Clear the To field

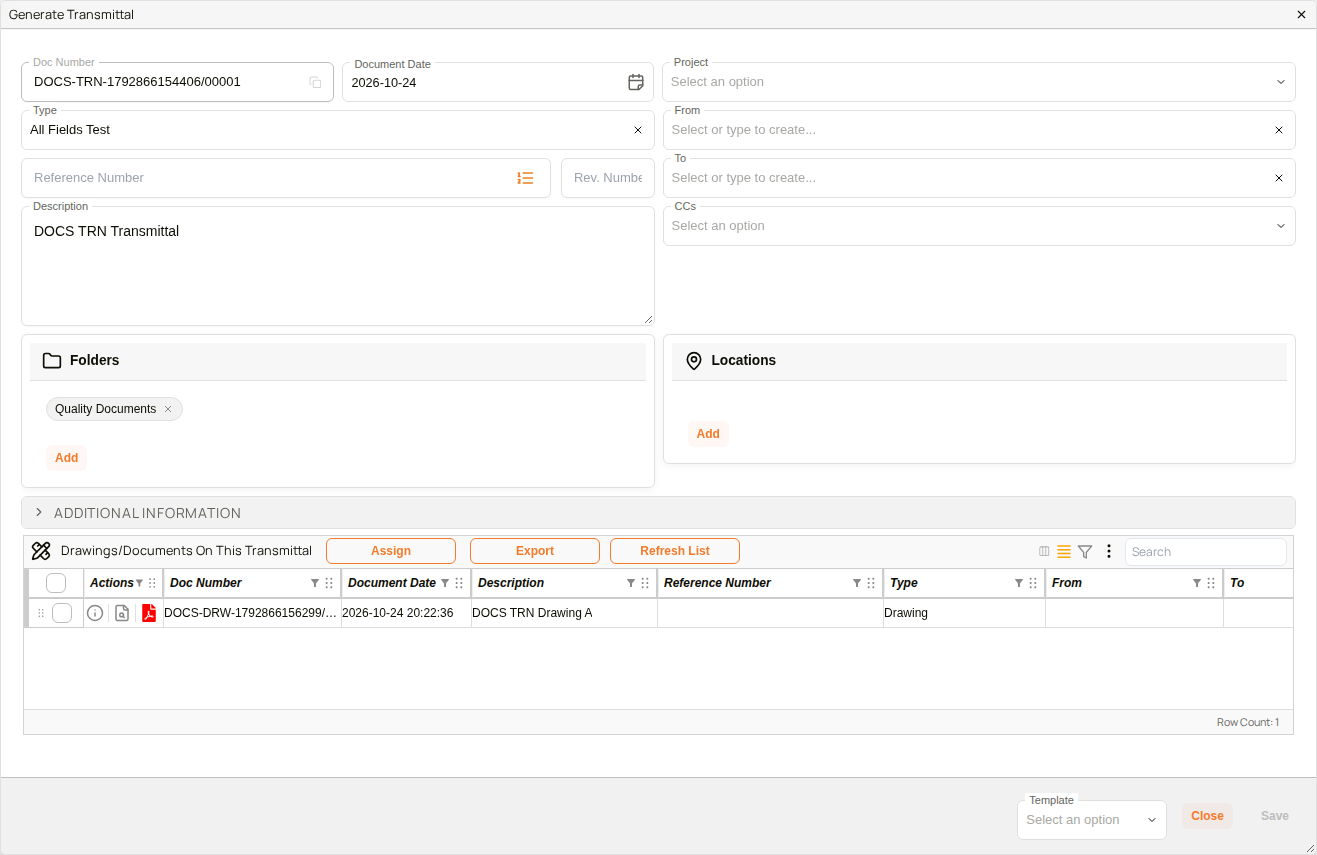tap(1279, 178)
